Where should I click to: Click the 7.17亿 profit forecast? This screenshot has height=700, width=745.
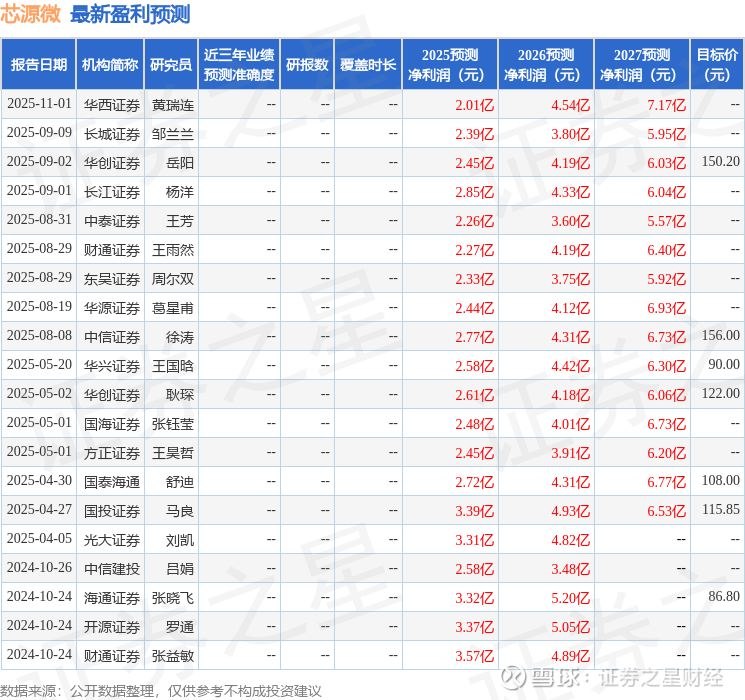(666, 105)
